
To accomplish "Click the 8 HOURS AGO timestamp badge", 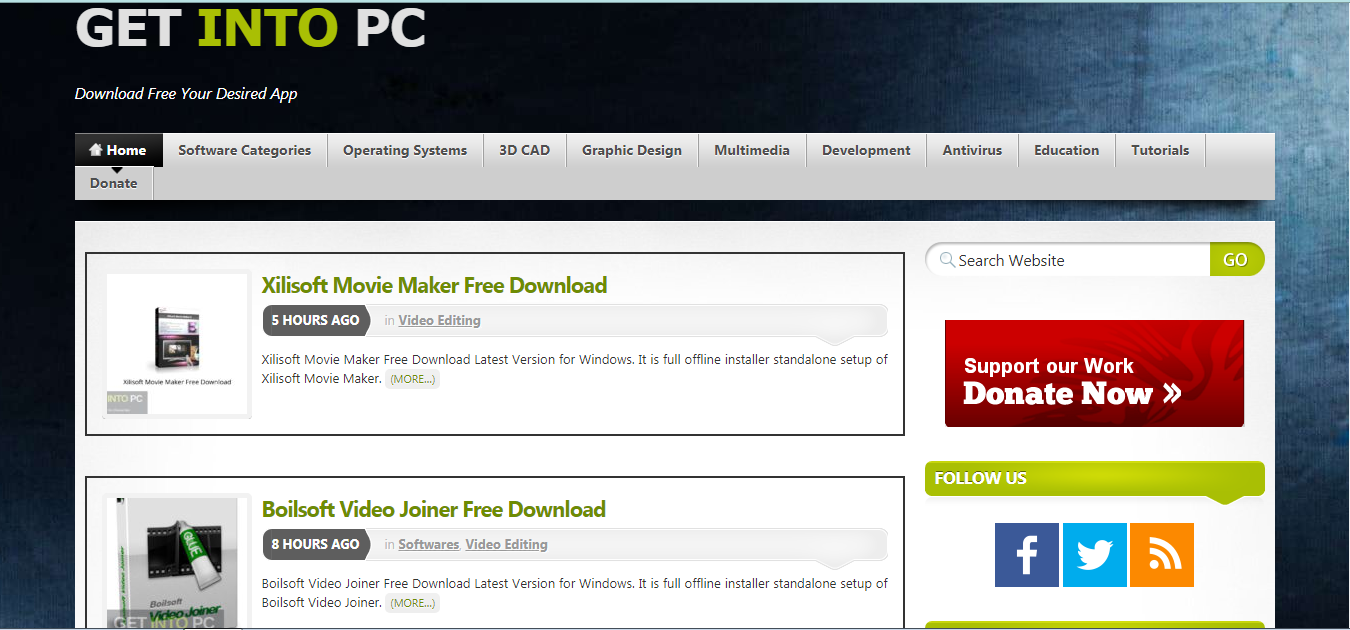I will (x=315, y=544).
